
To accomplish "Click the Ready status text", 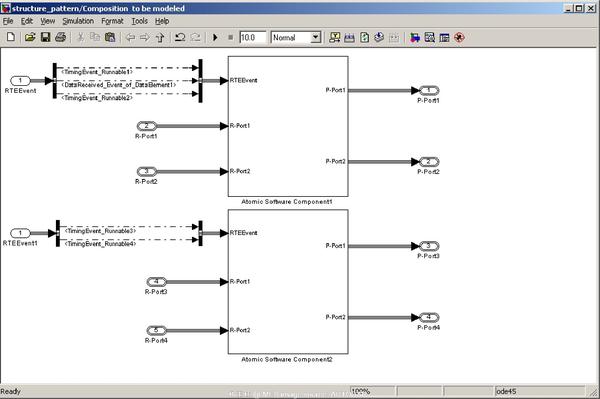I will coord(11,391).
